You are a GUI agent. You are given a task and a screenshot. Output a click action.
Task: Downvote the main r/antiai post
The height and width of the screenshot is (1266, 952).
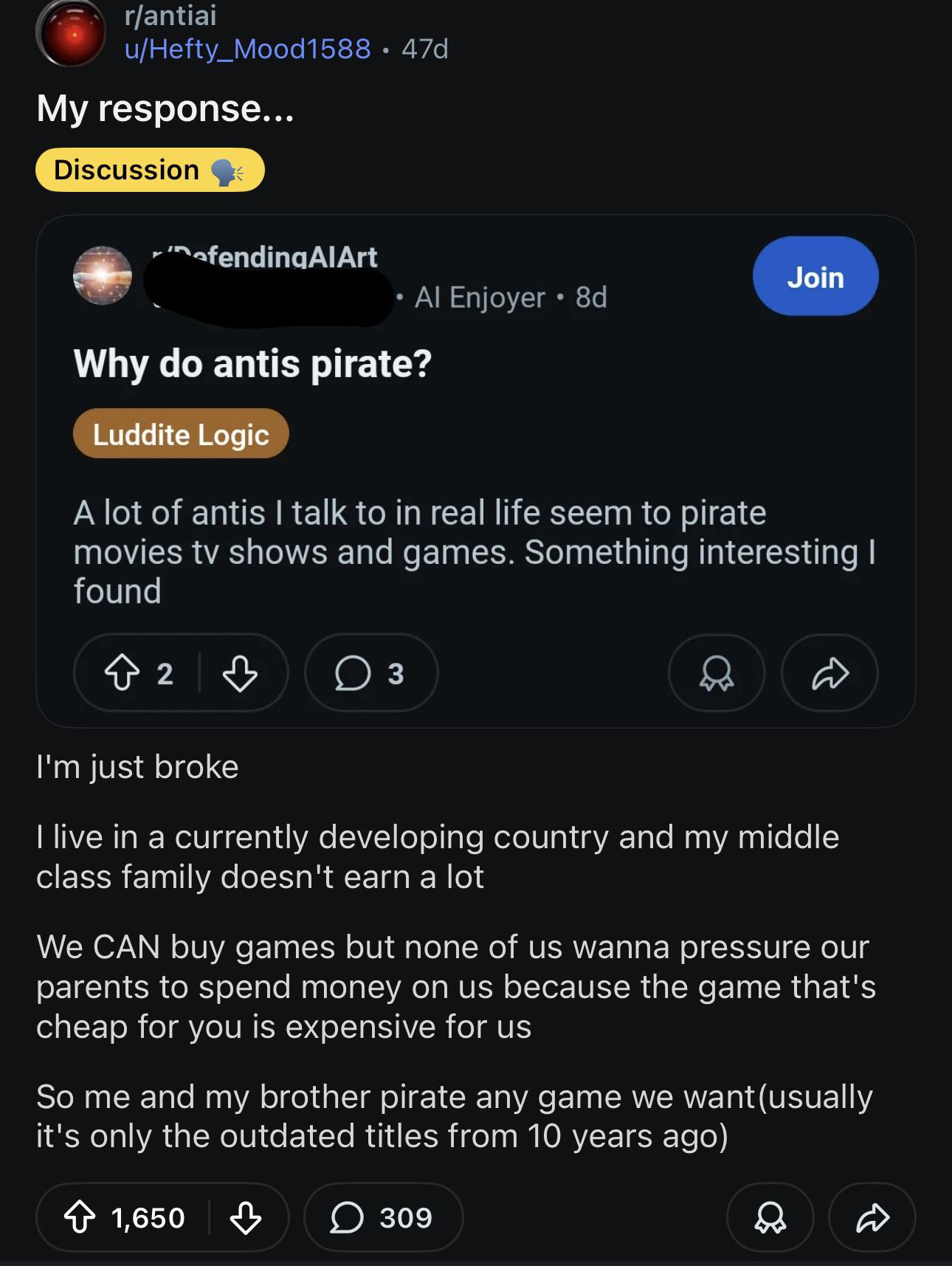click(245, 1217)
